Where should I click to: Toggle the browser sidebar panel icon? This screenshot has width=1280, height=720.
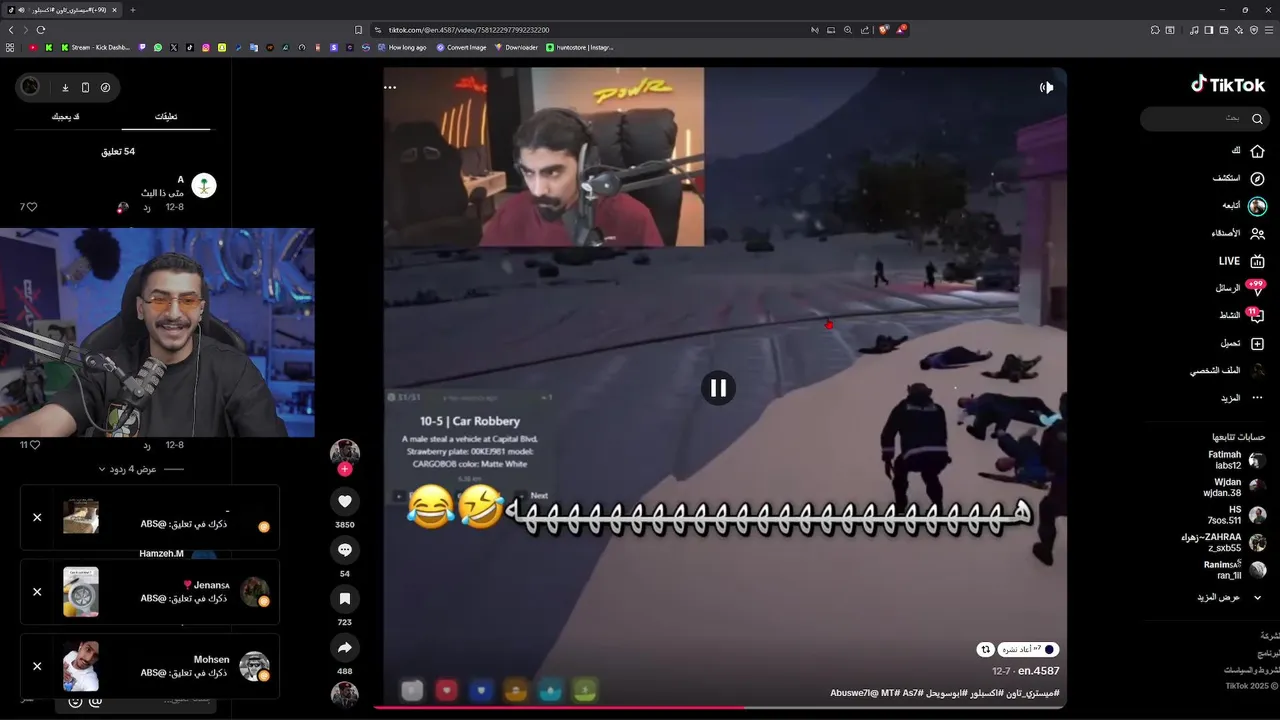click(1209, 30)
